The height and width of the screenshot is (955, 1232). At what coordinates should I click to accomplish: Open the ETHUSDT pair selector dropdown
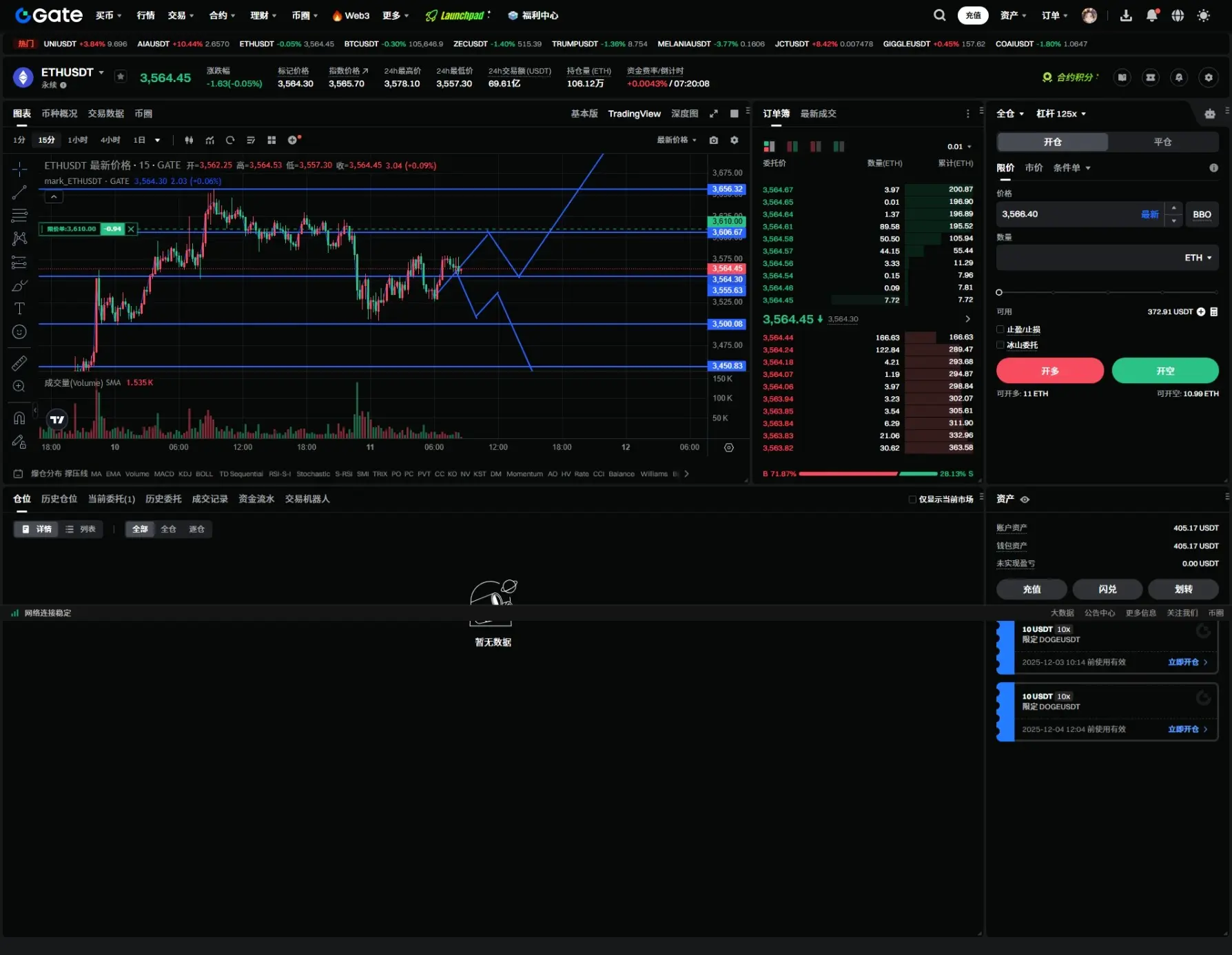click(73, 72)
